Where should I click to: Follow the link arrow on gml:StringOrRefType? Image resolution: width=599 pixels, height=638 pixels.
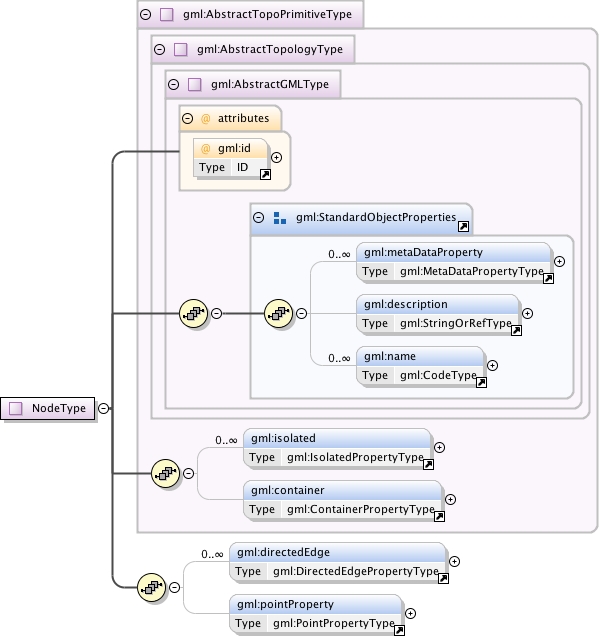[516, 330]
